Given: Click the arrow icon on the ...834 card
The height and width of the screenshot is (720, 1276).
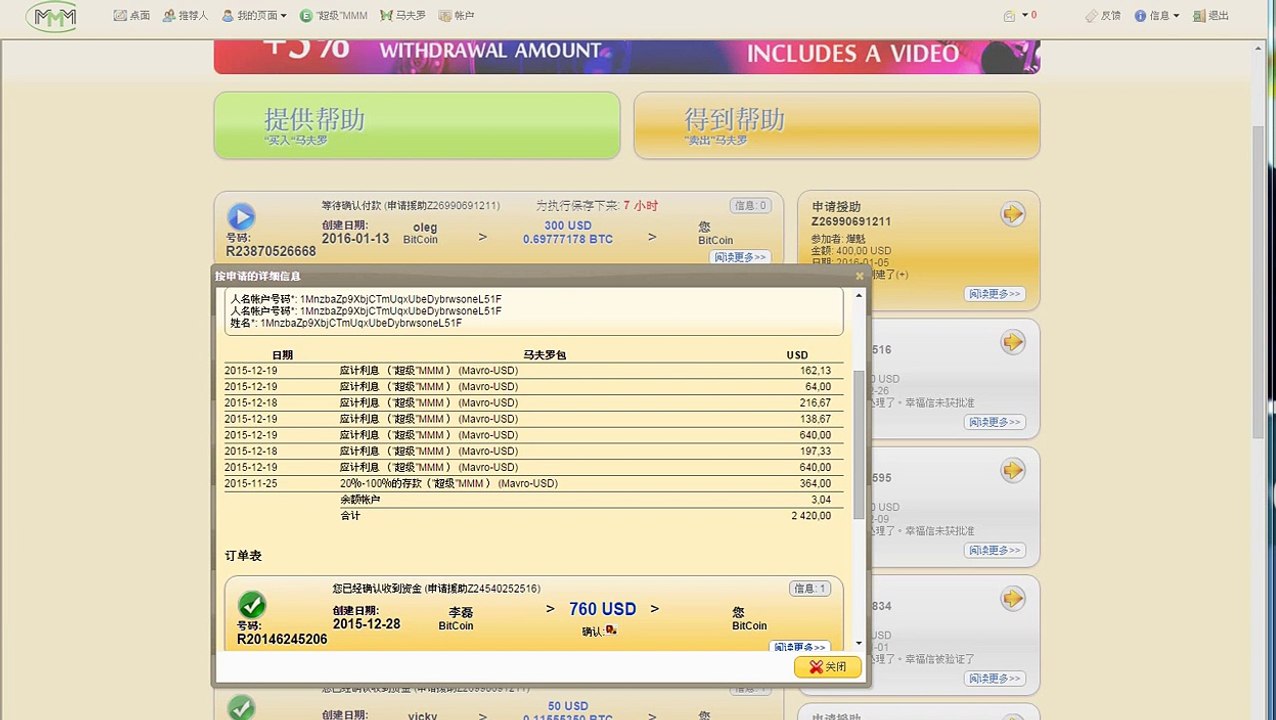Looking at the screenshot, I should [1013, 598].
